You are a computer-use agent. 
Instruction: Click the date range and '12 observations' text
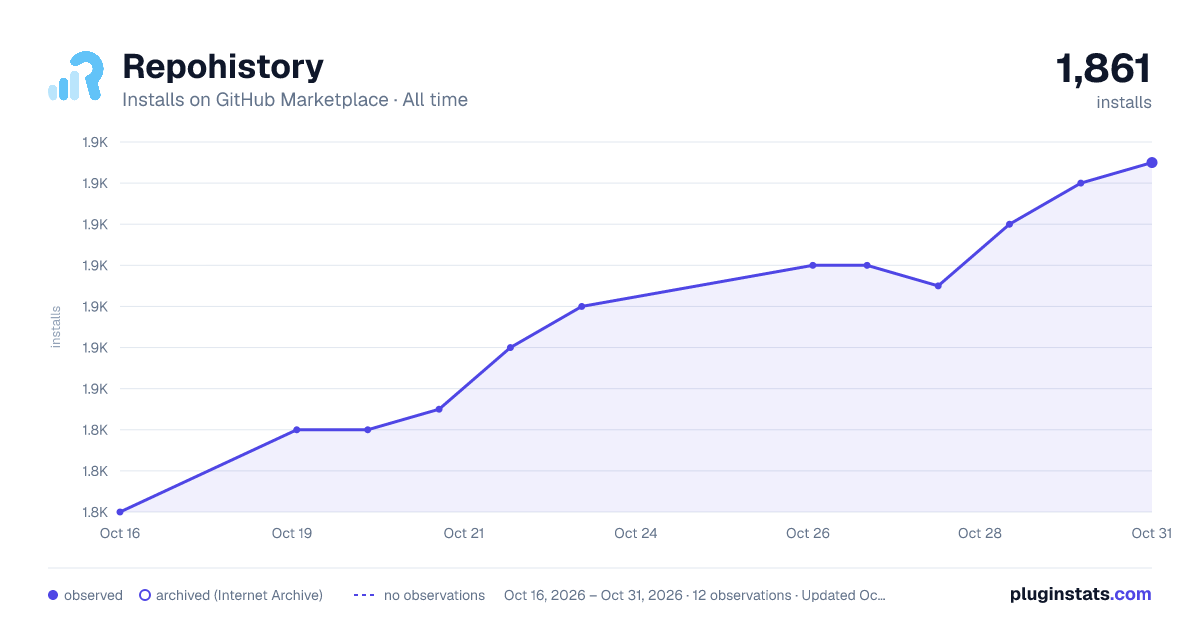(695, 595)
